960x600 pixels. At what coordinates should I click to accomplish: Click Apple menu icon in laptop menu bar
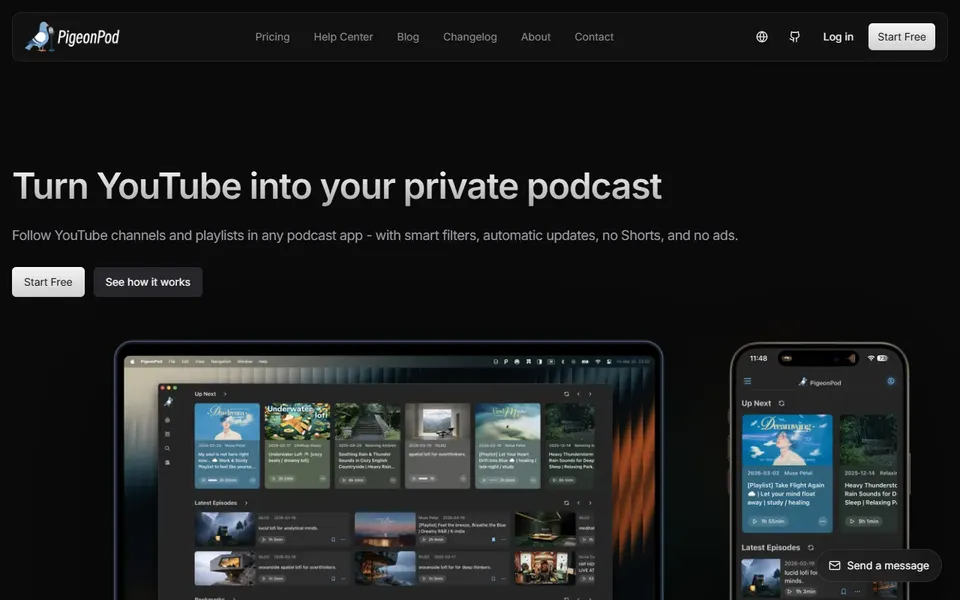point(132,362)
